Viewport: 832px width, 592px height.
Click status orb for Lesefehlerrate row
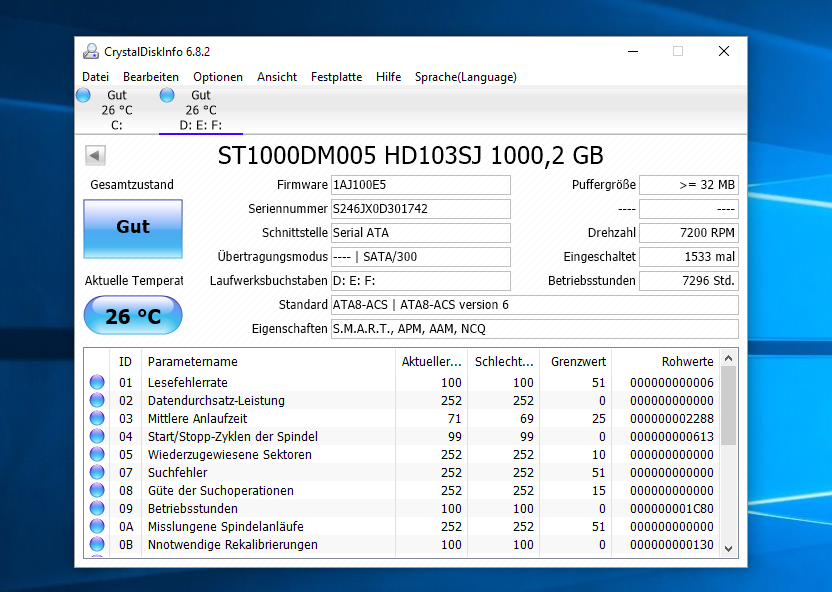pyautogui.click(x=97, y=382)
